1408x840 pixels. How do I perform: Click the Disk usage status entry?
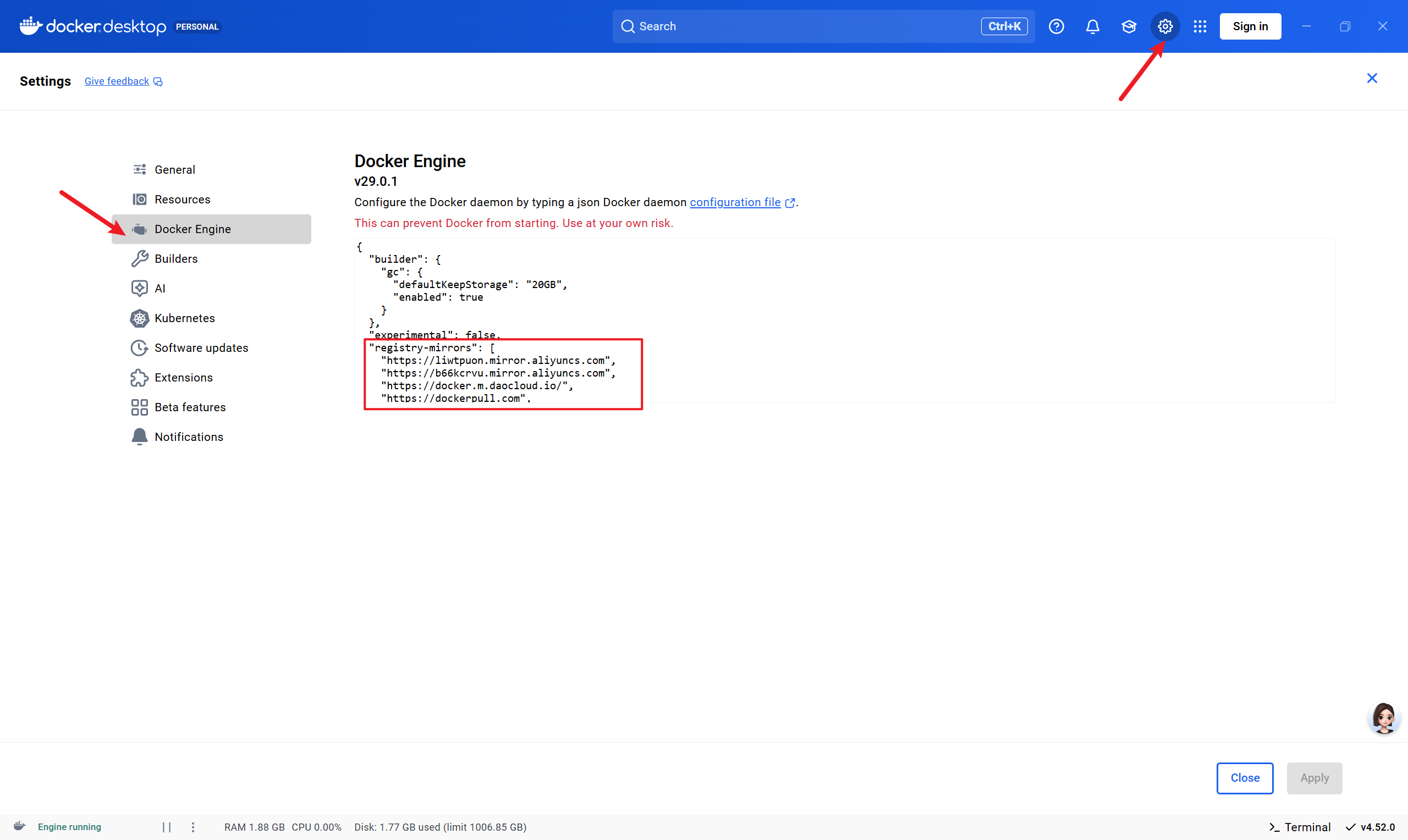point(441,827)
